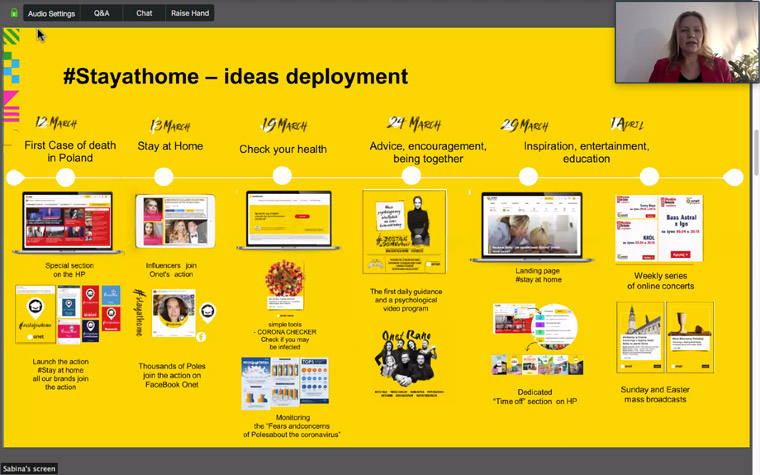Click the 29 March timeline marker dot
This screenshot has height=475, width=760.
(x=528, y=176)
